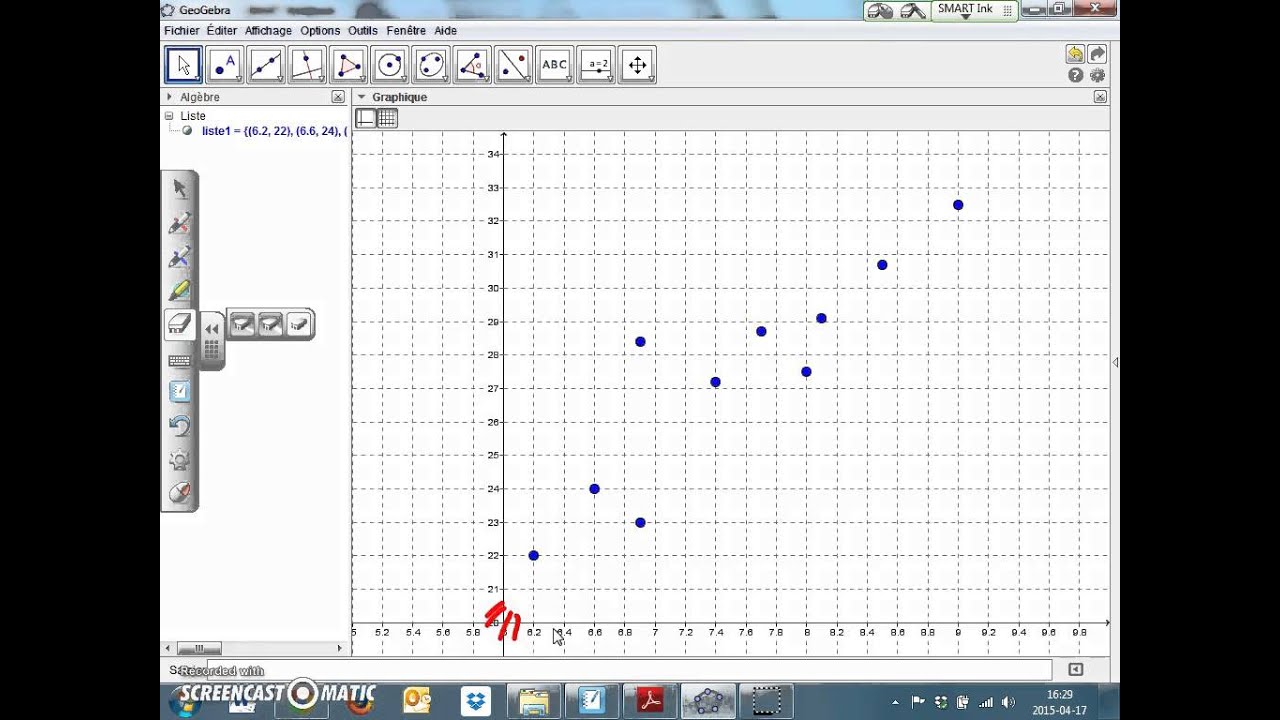This screenshot has height=720, width=1280.
Task: Toggle visibility circle of liste1
Action: 187,131
